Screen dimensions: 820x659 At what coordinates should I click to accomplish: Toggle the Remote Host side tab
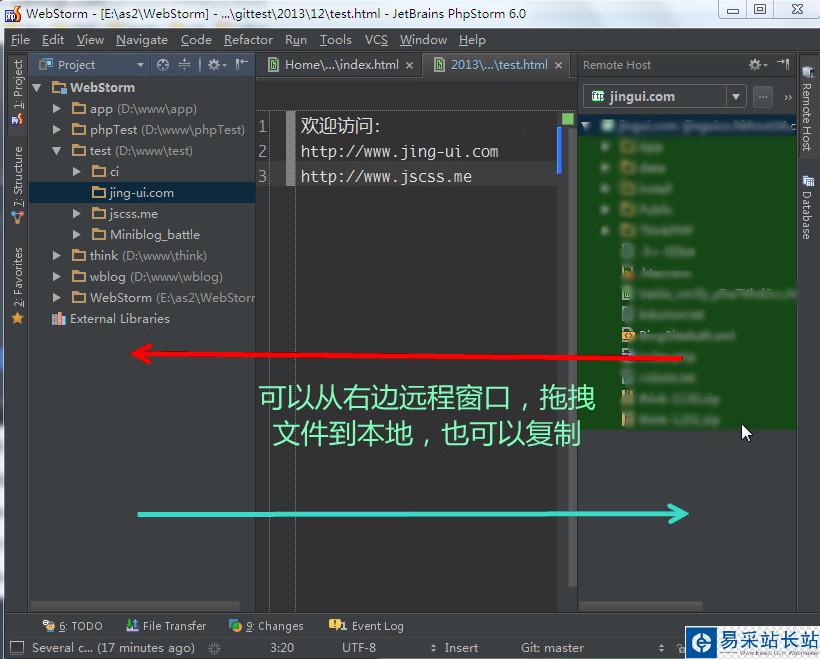807,108
